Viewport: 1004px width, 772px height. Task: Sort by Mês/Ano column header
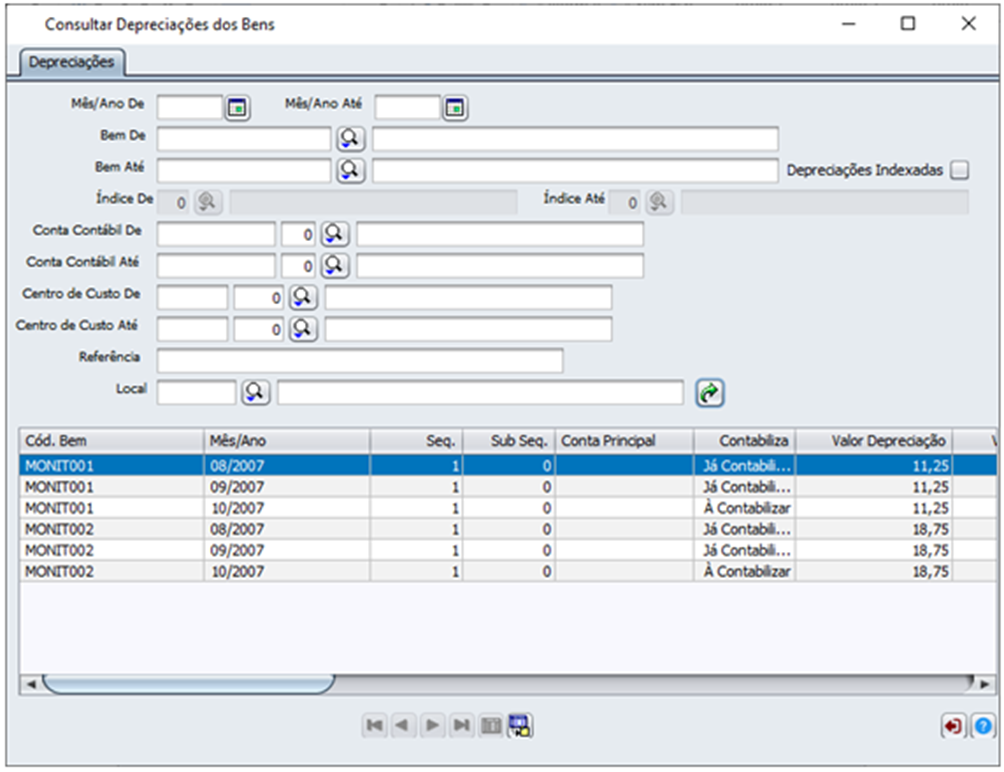pos(287,440)
